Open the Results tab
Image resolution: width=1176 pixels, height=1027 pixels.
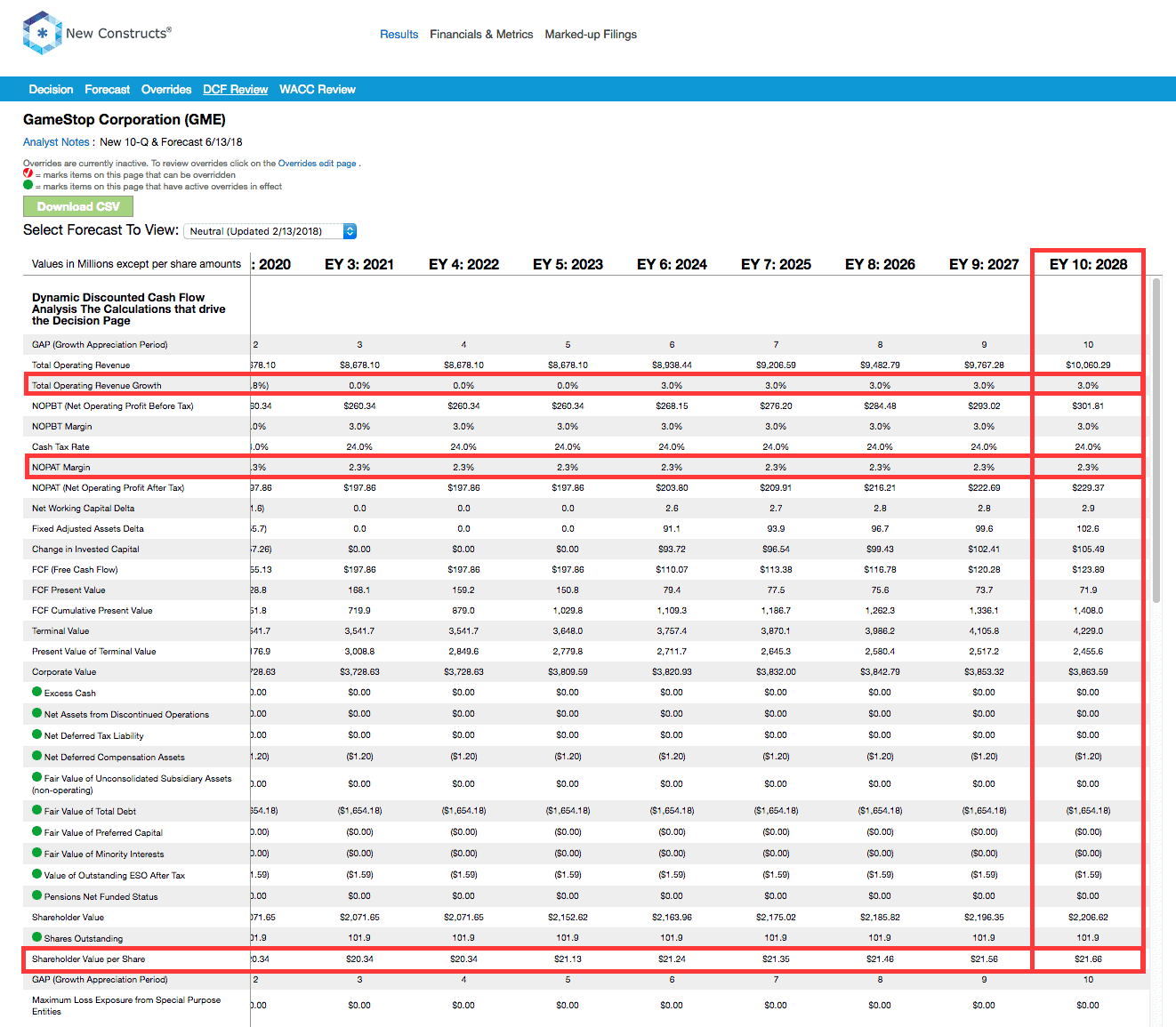(399, 35)
